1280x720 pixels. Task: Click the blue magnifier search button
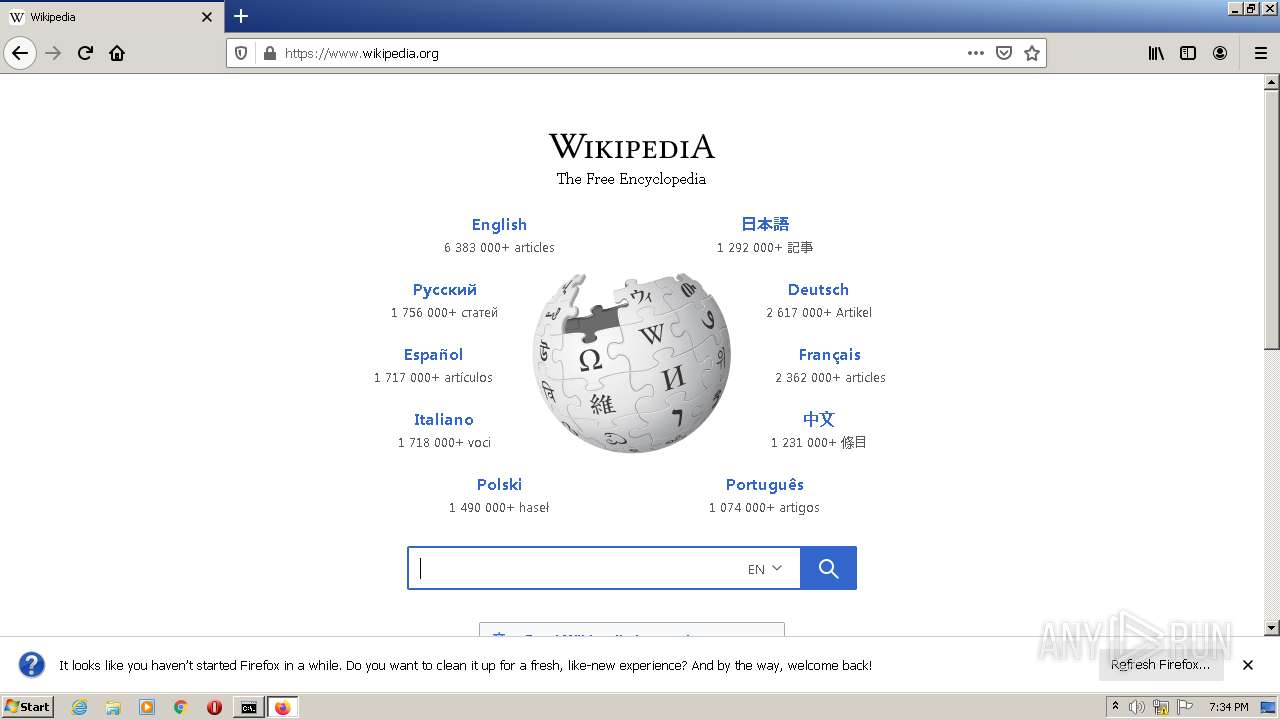pos(828,568)
